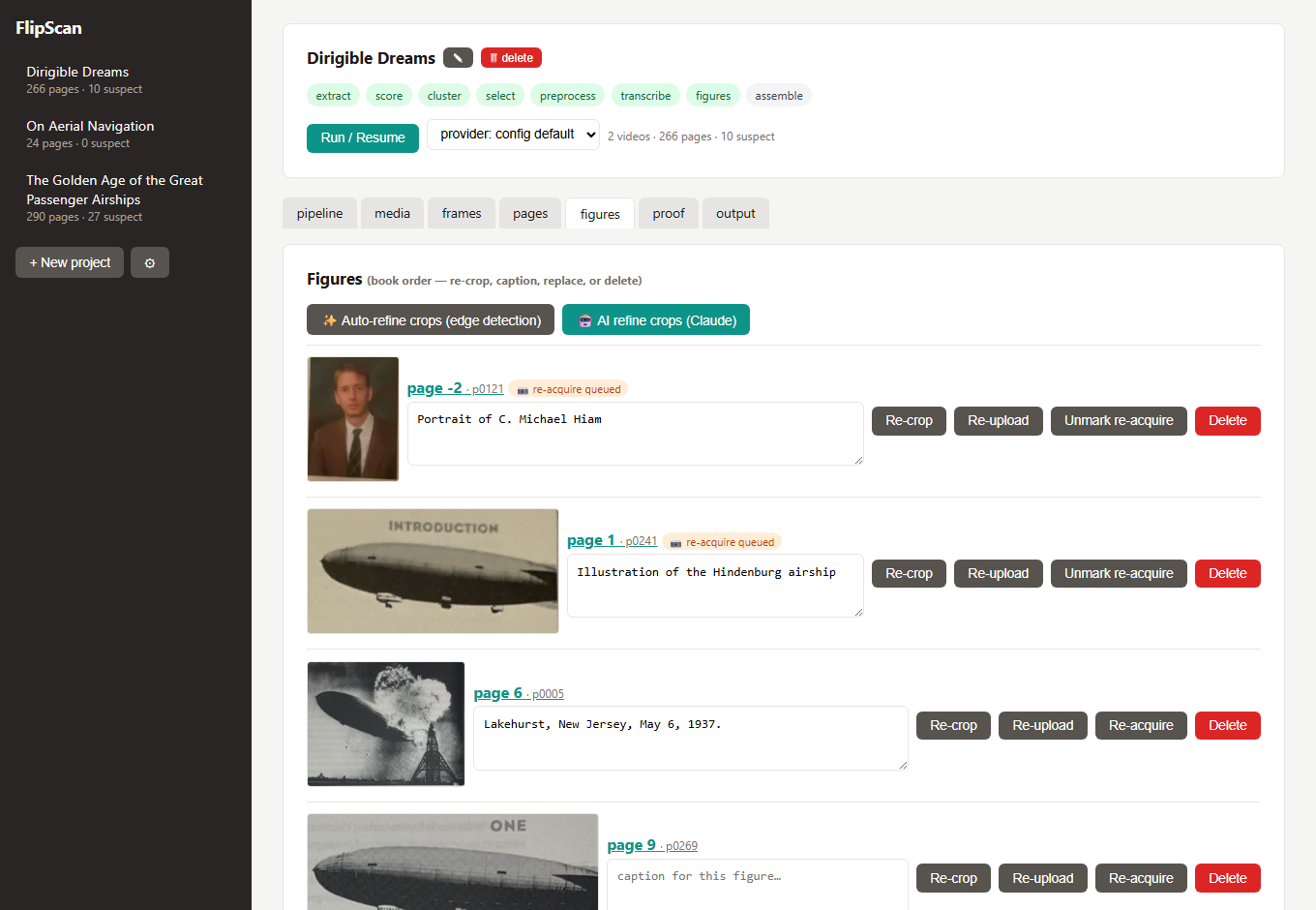1316x910 pixels.
Task: Click the "2 videos · 266 pages · 10 suspect" text
Action: coord(691,136)
